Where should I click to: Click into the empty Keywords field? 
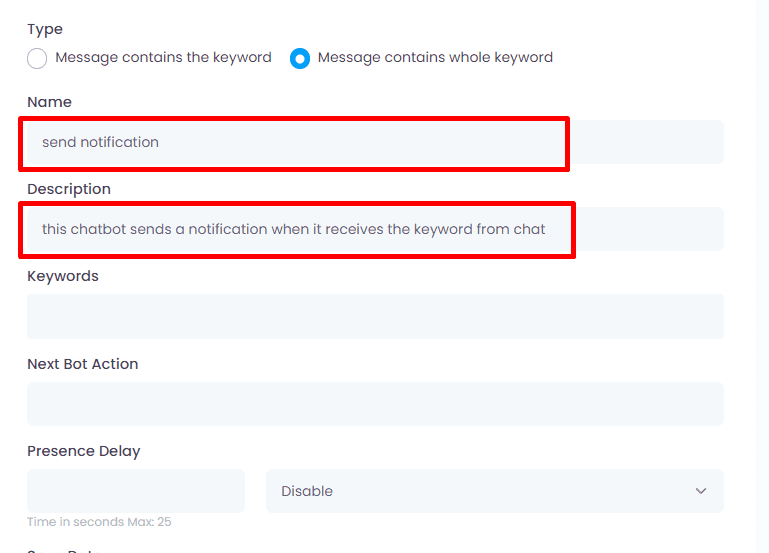[375, 316]
